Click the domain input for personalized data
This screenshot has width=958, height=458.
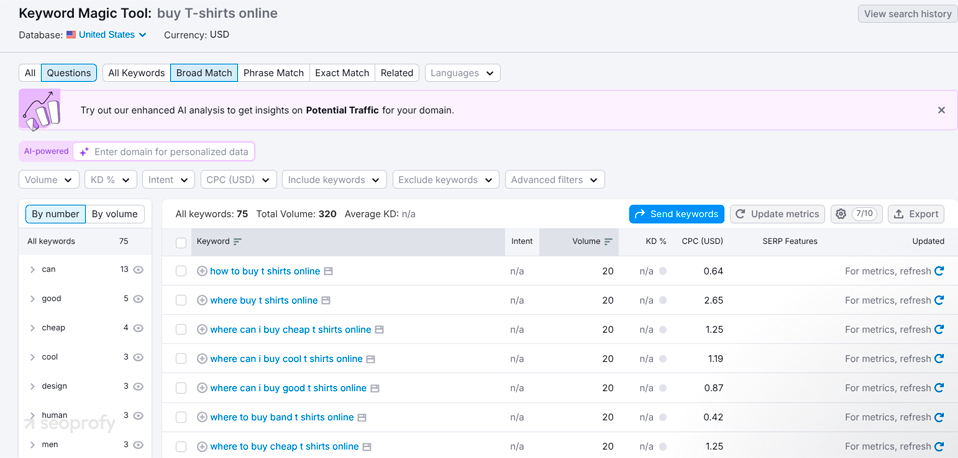164,151
